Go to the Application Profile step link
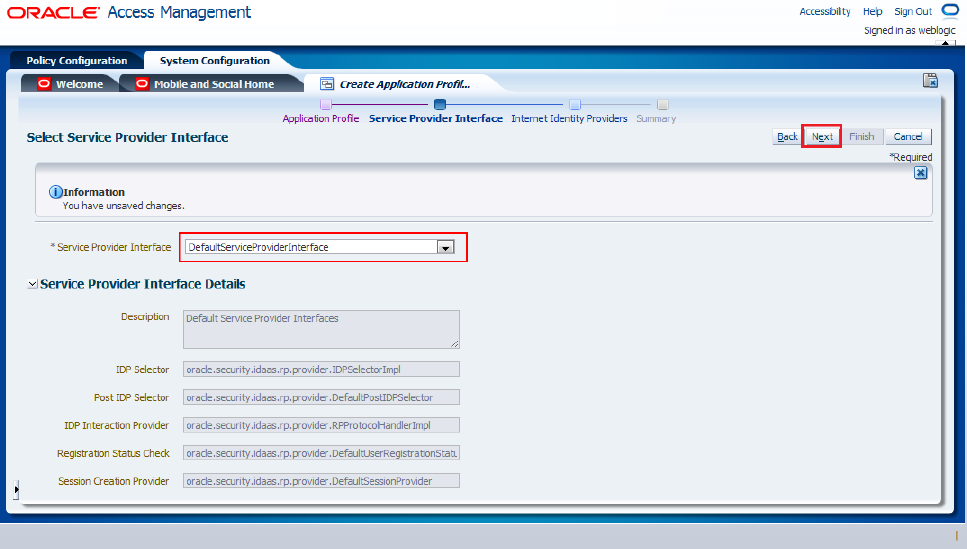The height and width of the screenshot is (549, 967). [321, 118]
